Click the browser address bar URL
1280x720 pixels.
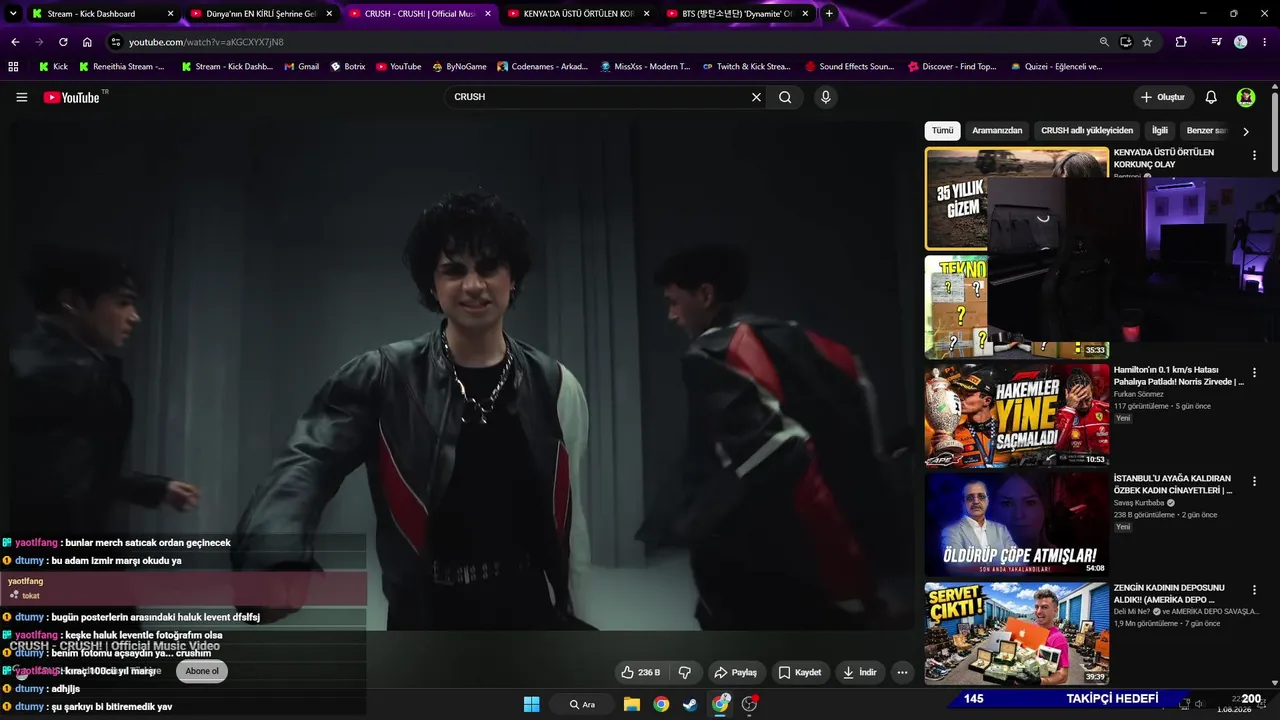[x=206, y=42]
